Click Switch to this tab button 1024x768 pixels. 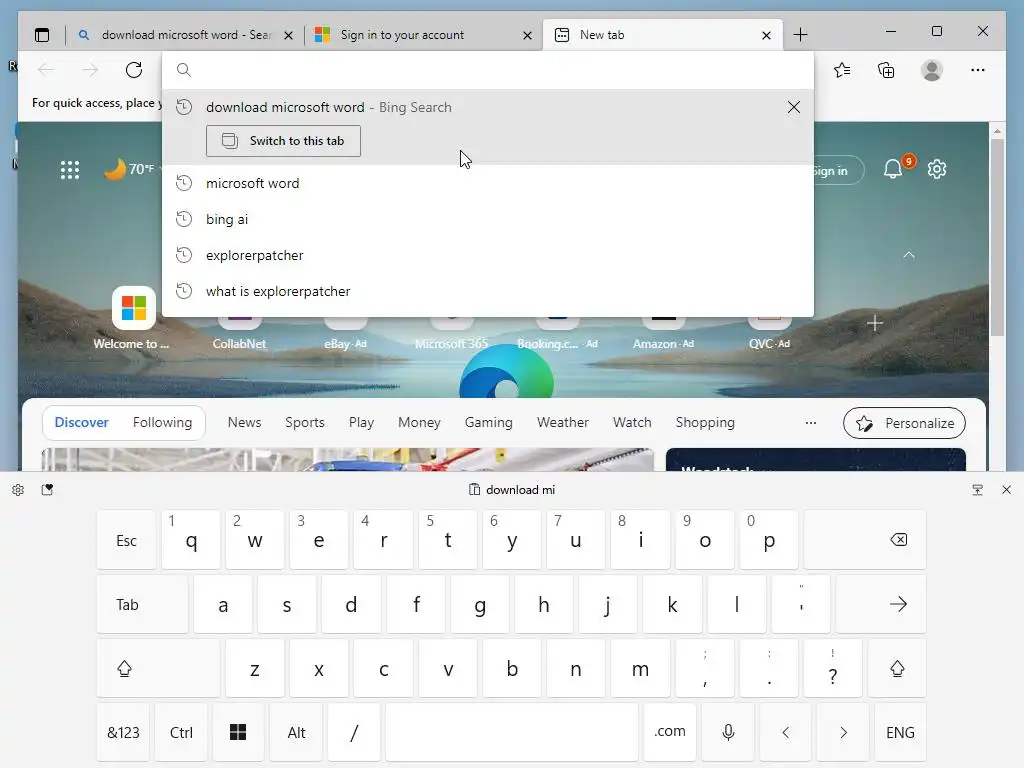[283, 141]
